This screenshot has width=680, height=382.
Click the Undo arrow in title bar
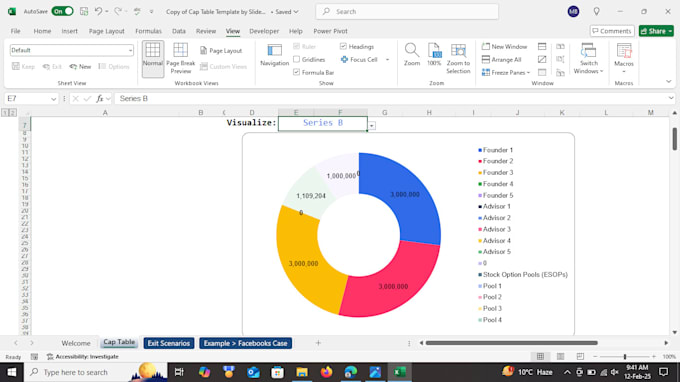pos(98,11)
